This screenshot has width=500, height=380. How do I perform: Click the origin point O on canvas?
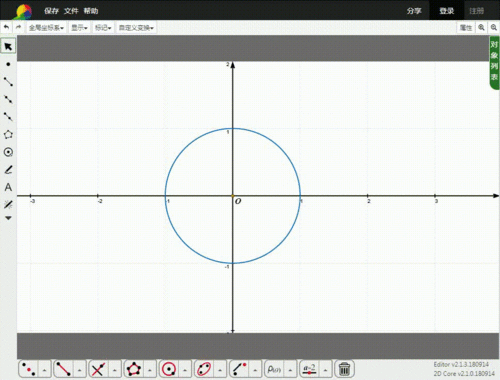point(233,196)
